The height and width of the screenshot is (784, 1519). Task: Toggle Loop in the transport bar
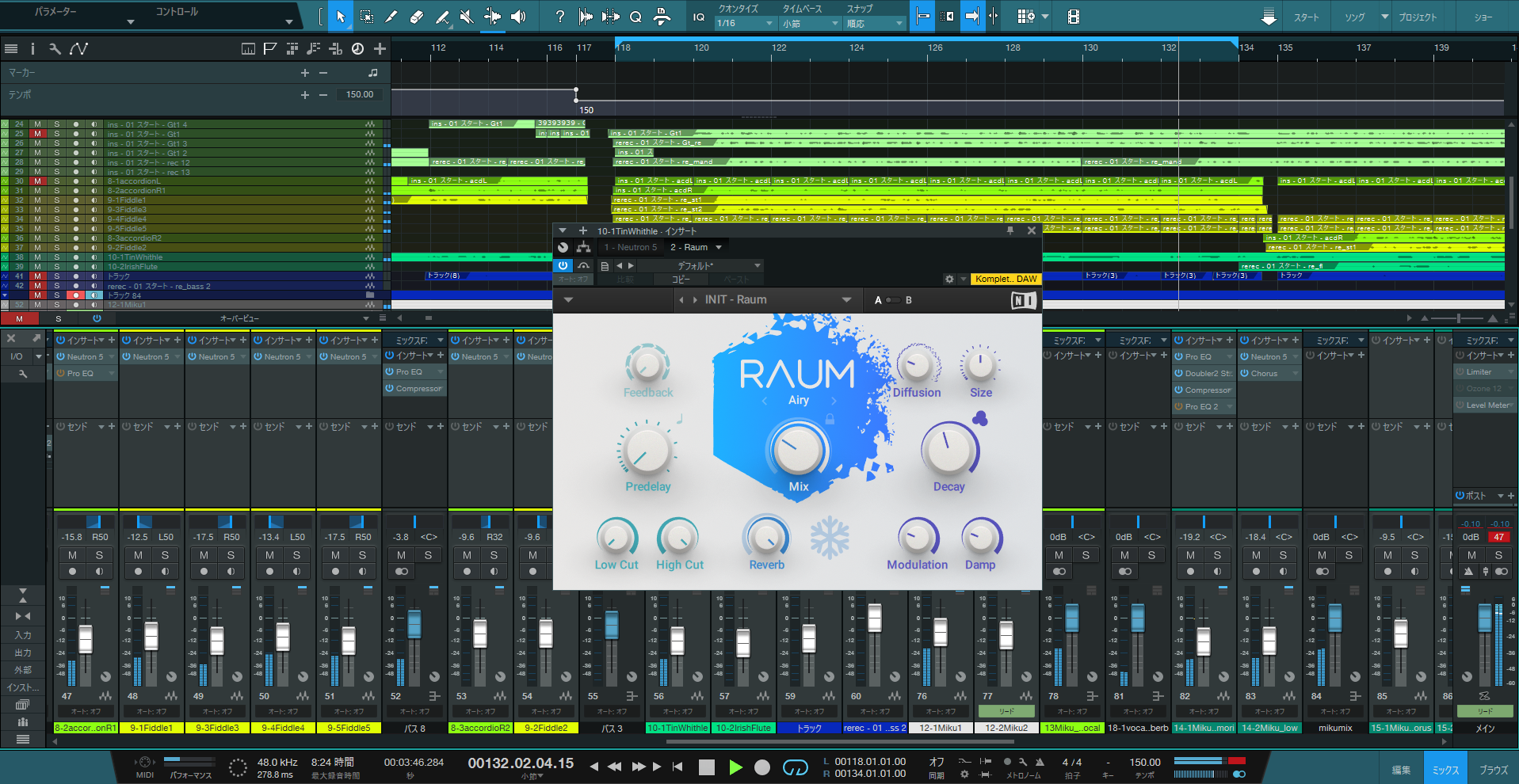point(795,767)
